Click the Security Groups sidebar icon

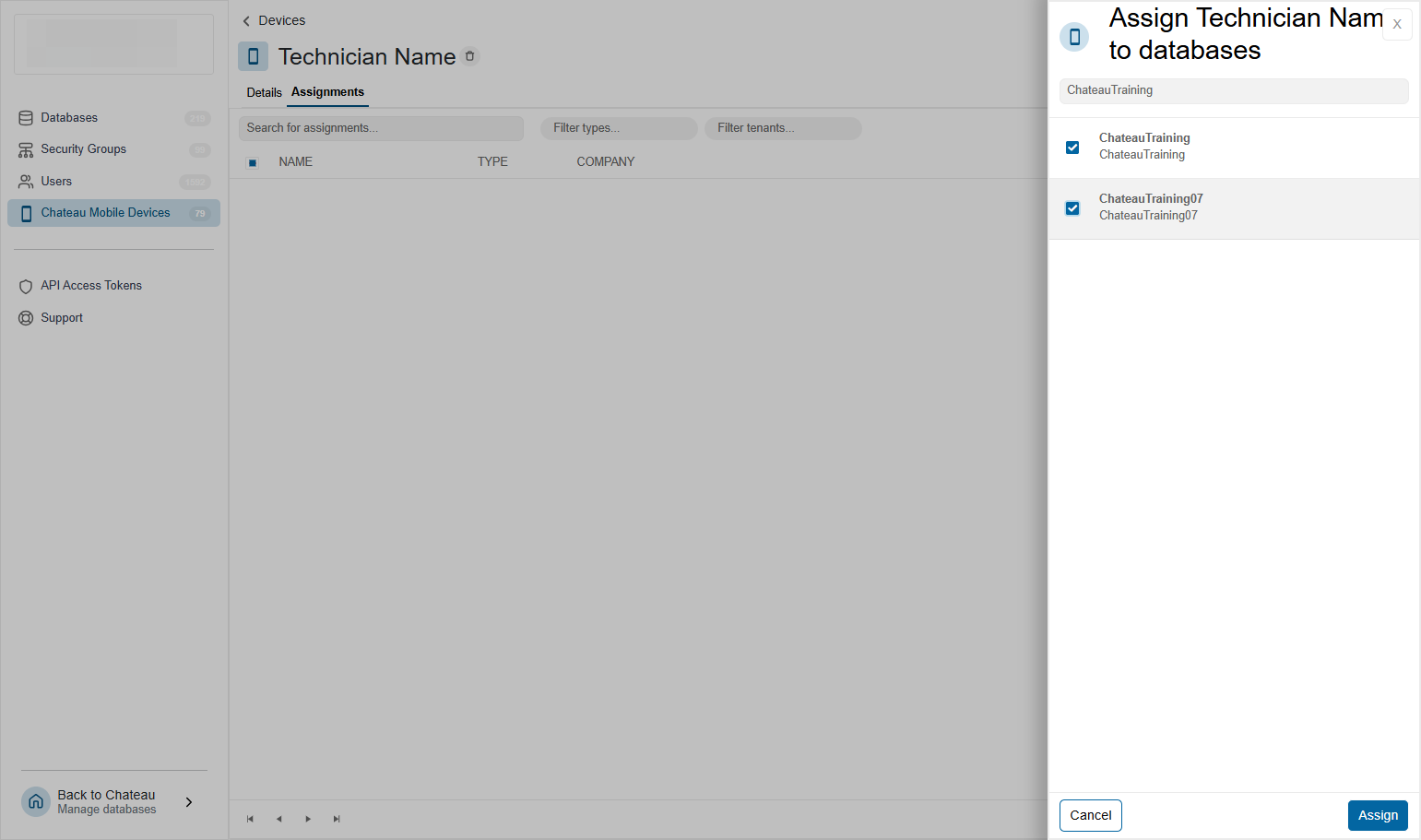click(26, 149)
